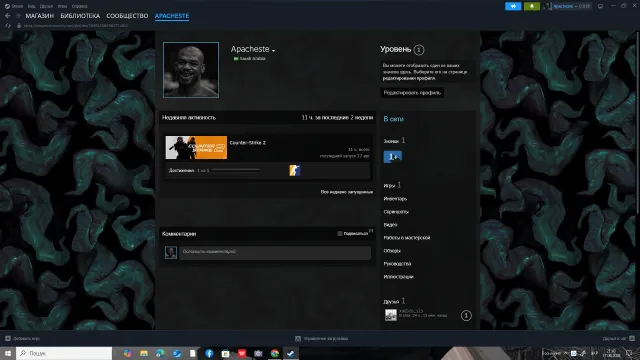
Task: Reload the page with the refresh icon
Action: [x=8, y=25]
